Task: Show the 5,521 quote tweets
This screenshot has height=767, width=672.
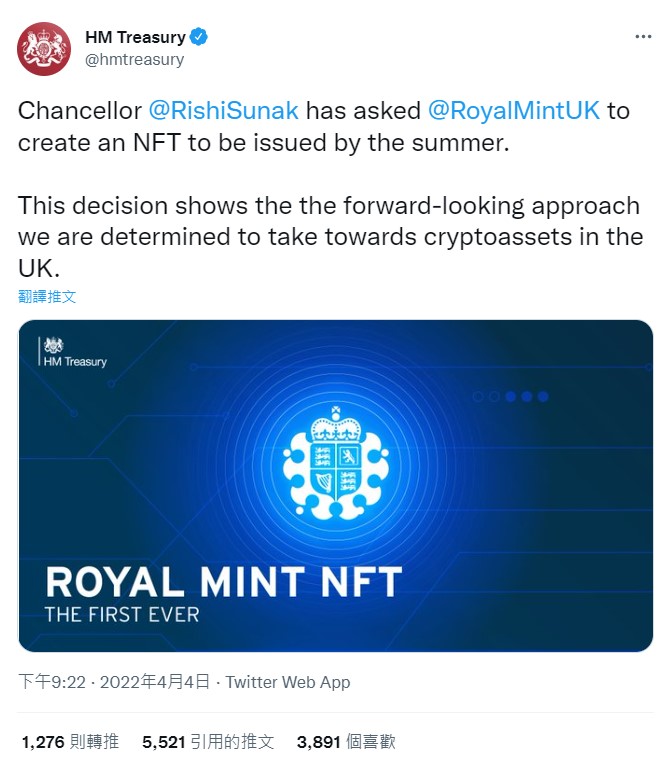Action: (x=208, y=741)
